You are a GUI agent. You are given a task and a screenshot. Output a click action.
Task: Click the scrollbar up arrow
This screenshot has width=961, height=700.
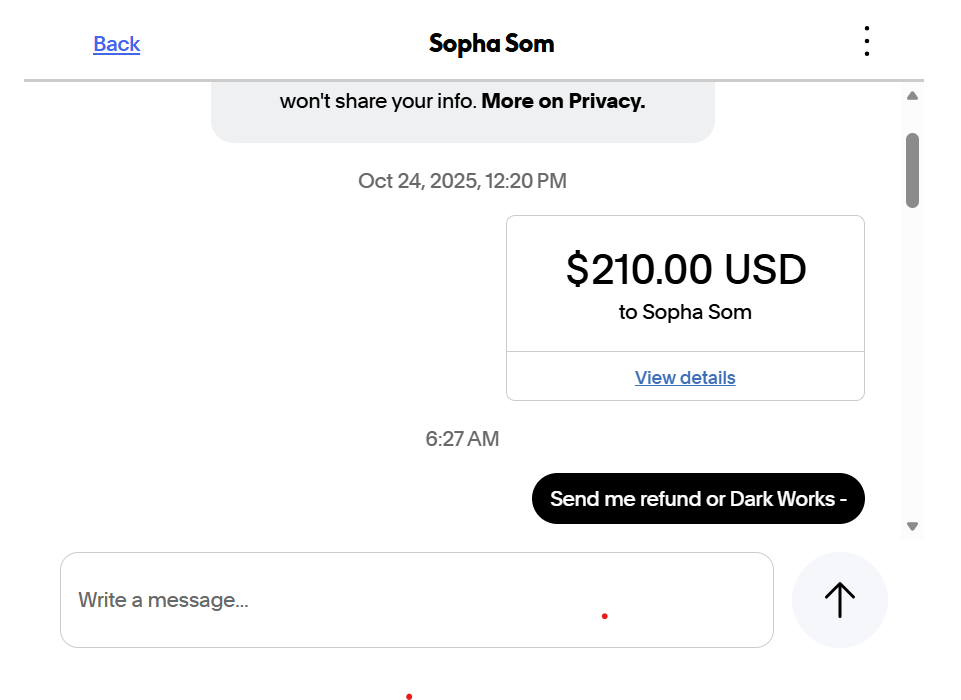911,95
